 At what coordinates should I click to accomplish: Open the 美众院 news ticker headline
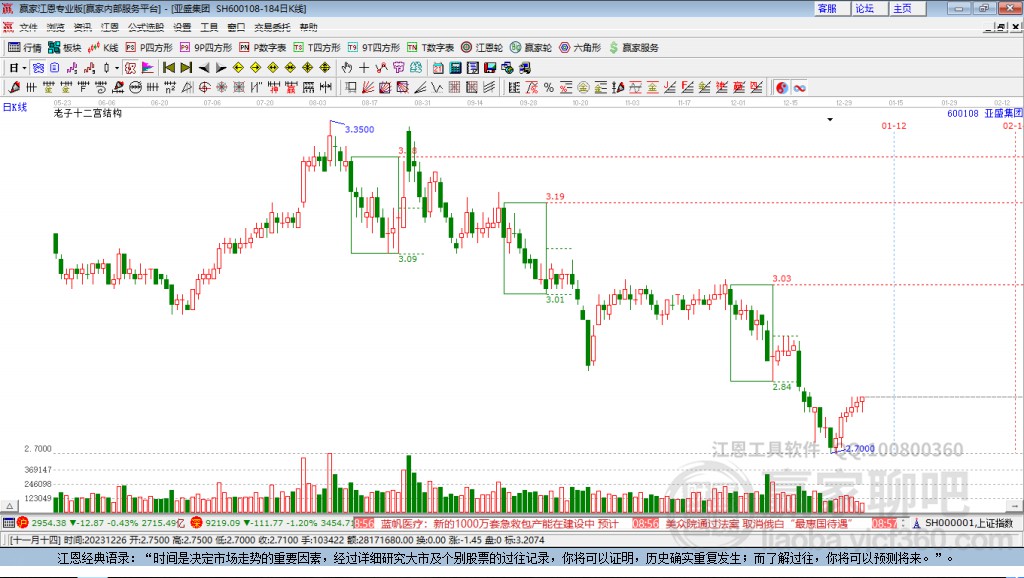click(x=759, y=524)
